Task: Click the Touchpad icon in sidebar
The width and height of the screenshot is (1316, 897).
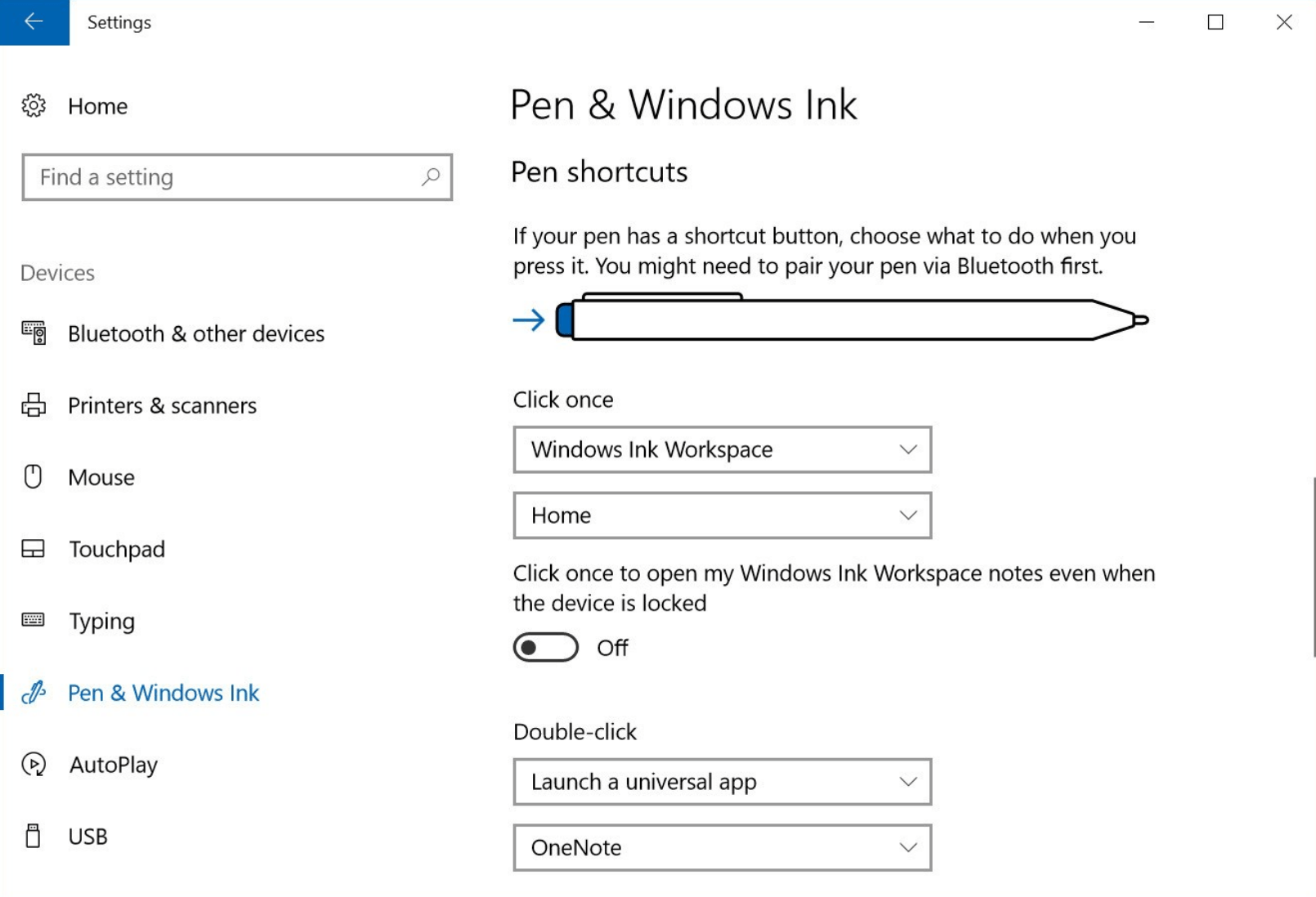Action: click(34, 548)
